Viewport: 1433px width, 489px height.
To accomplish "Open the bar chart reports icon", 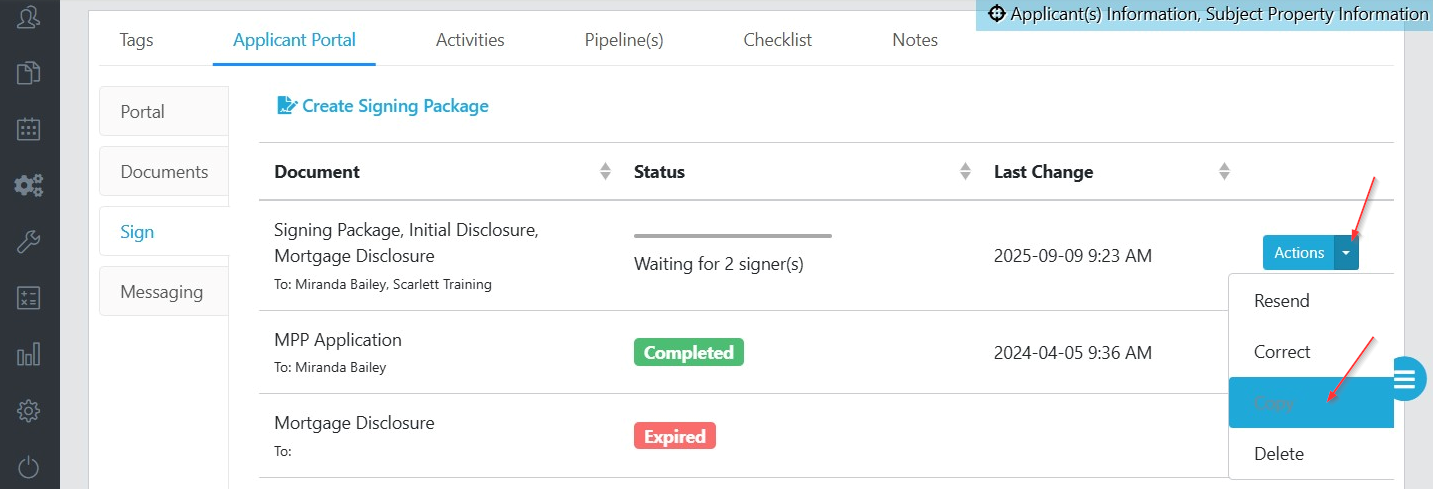I will [x=29, y=354].
